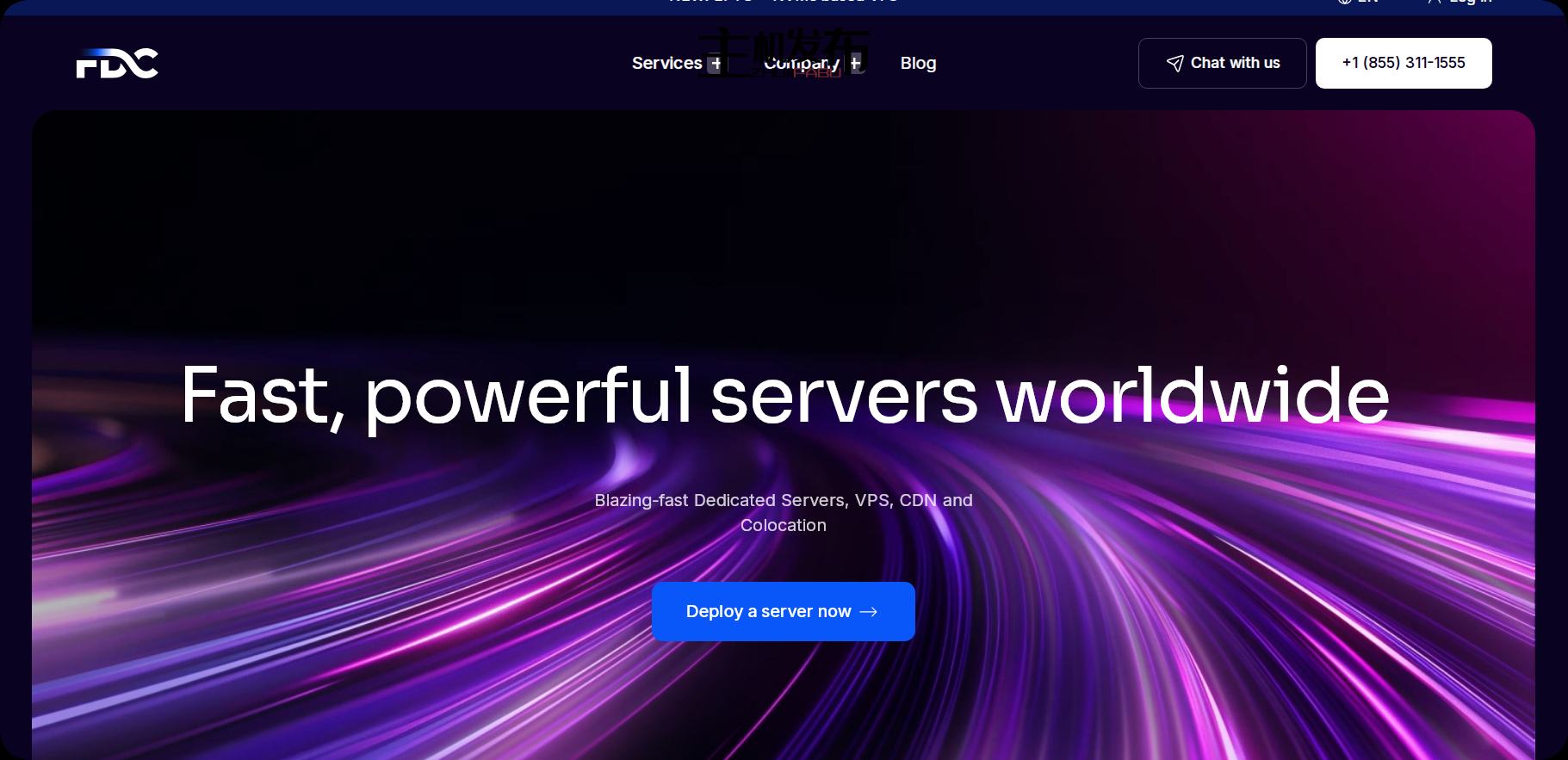Open the Company menu

[801, 63]
